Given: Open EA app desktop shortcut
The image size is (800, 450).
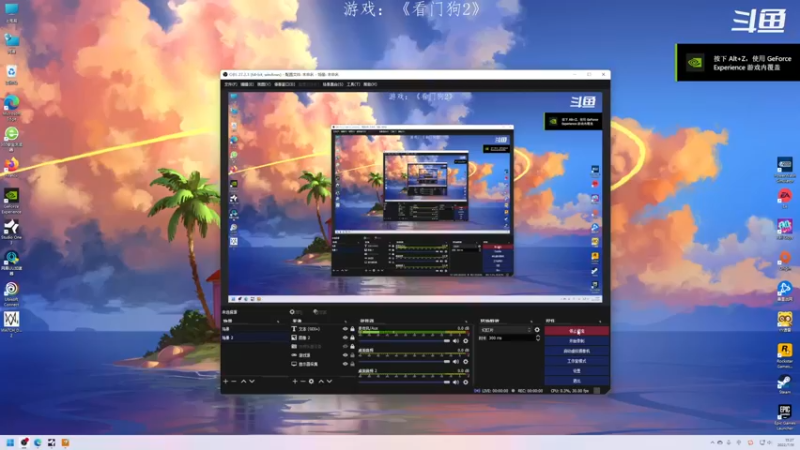Looking at the screenshot, I should (x=785, y=198).
